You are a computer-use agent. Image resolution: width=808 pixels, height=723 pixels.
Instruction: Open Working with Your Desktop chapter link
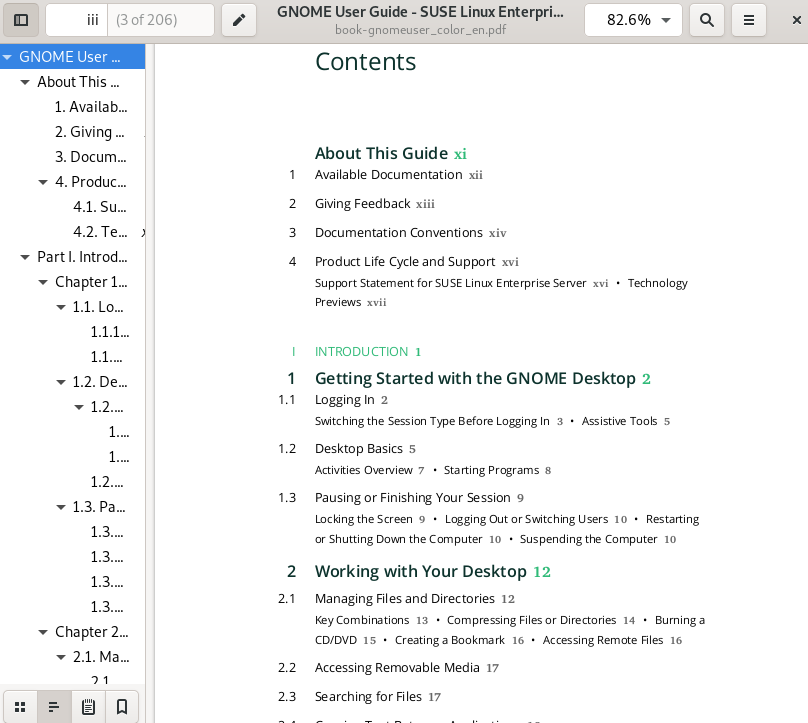coord(420,572)
